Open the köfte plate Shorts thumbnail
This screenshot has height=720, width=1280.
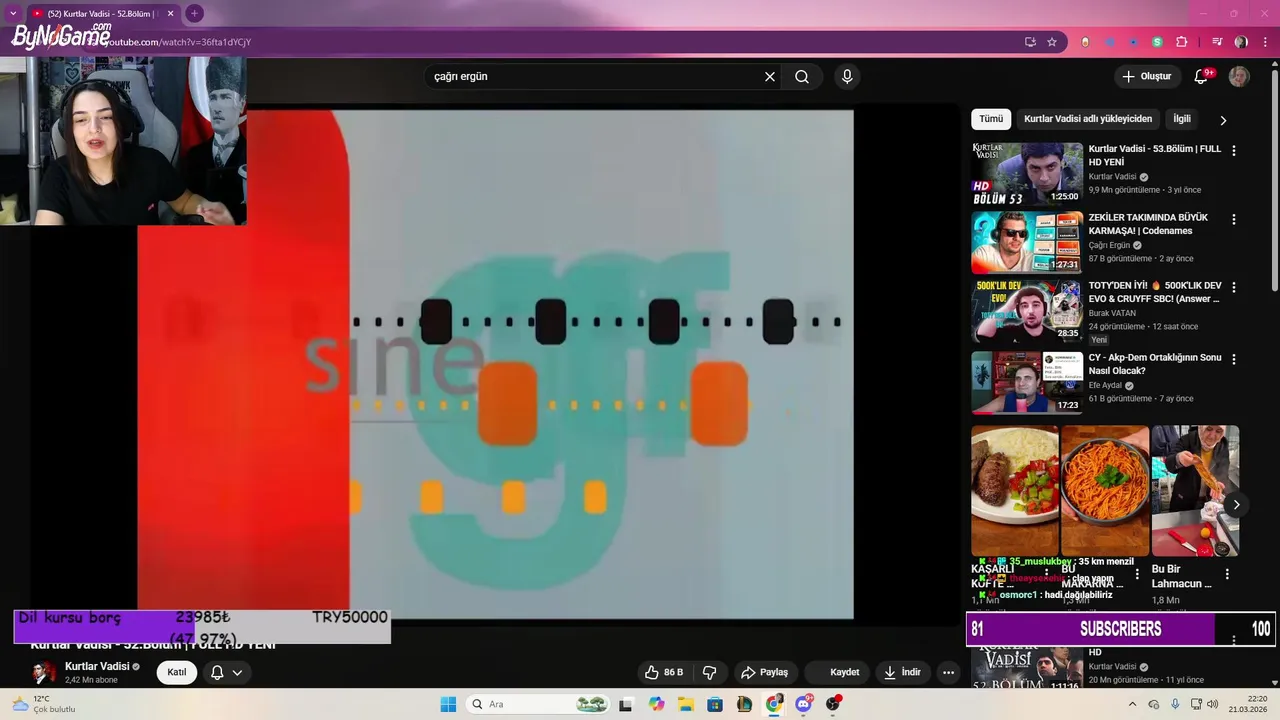1015,491
